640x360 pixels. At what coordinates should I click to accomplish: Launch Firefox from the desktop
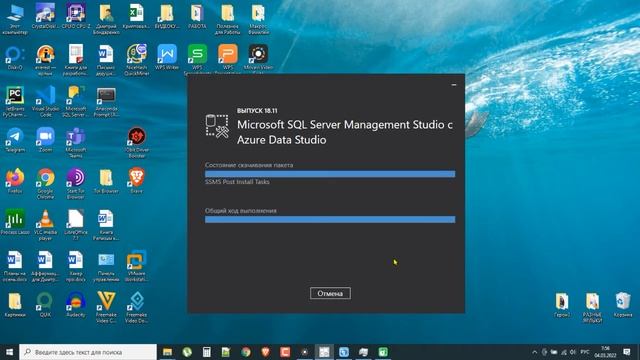pos(15,181)
